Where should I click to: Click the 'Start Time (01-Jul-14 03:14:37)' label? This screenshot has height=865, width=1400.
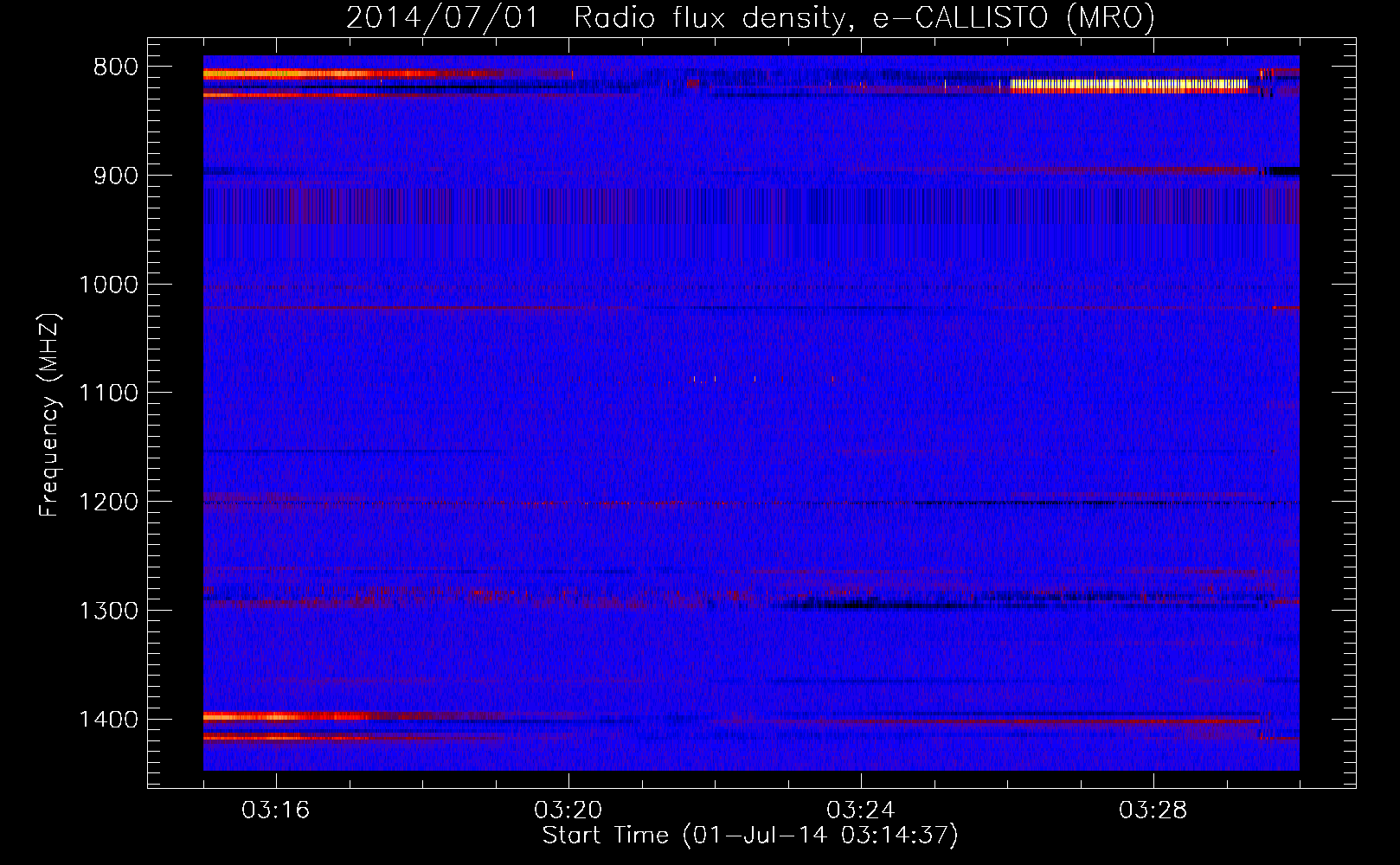[750, 836]
